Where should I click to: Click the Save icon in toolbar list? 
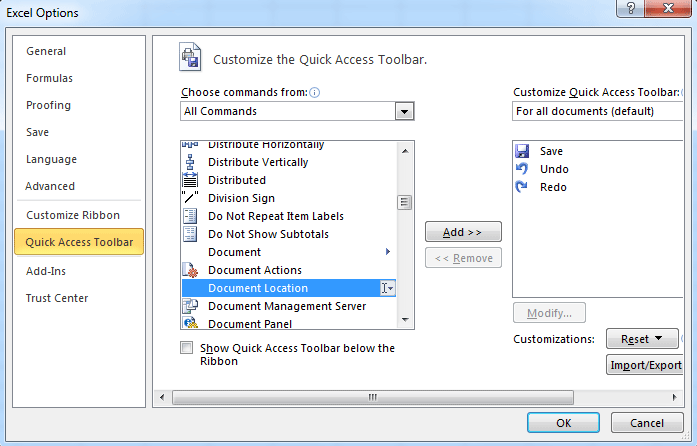click(522, 151)
